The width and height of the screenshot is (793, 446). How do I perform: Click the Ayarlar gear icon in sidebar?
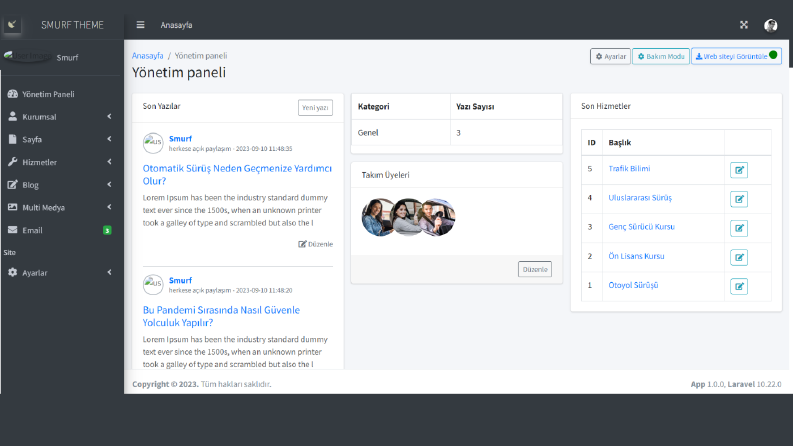(x=13, y=273)
